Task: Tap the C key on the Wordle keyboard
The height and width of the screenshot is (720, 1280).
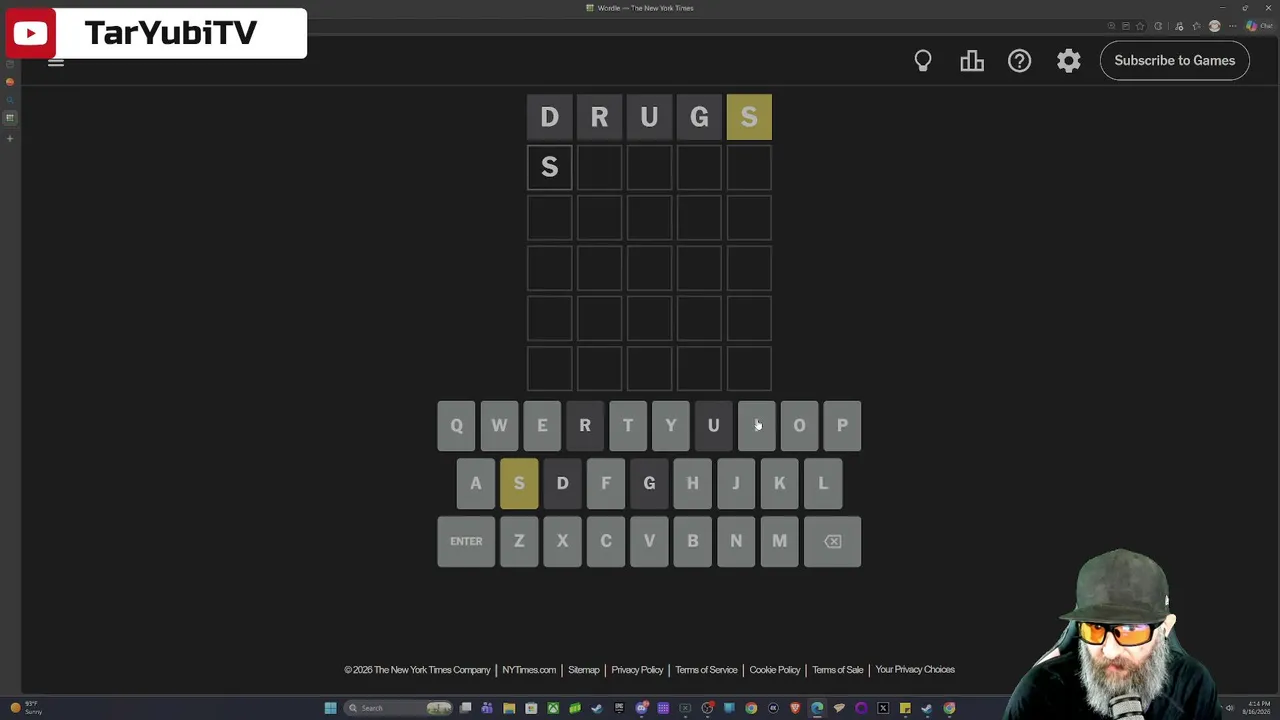Action: (x=606, y=541)
